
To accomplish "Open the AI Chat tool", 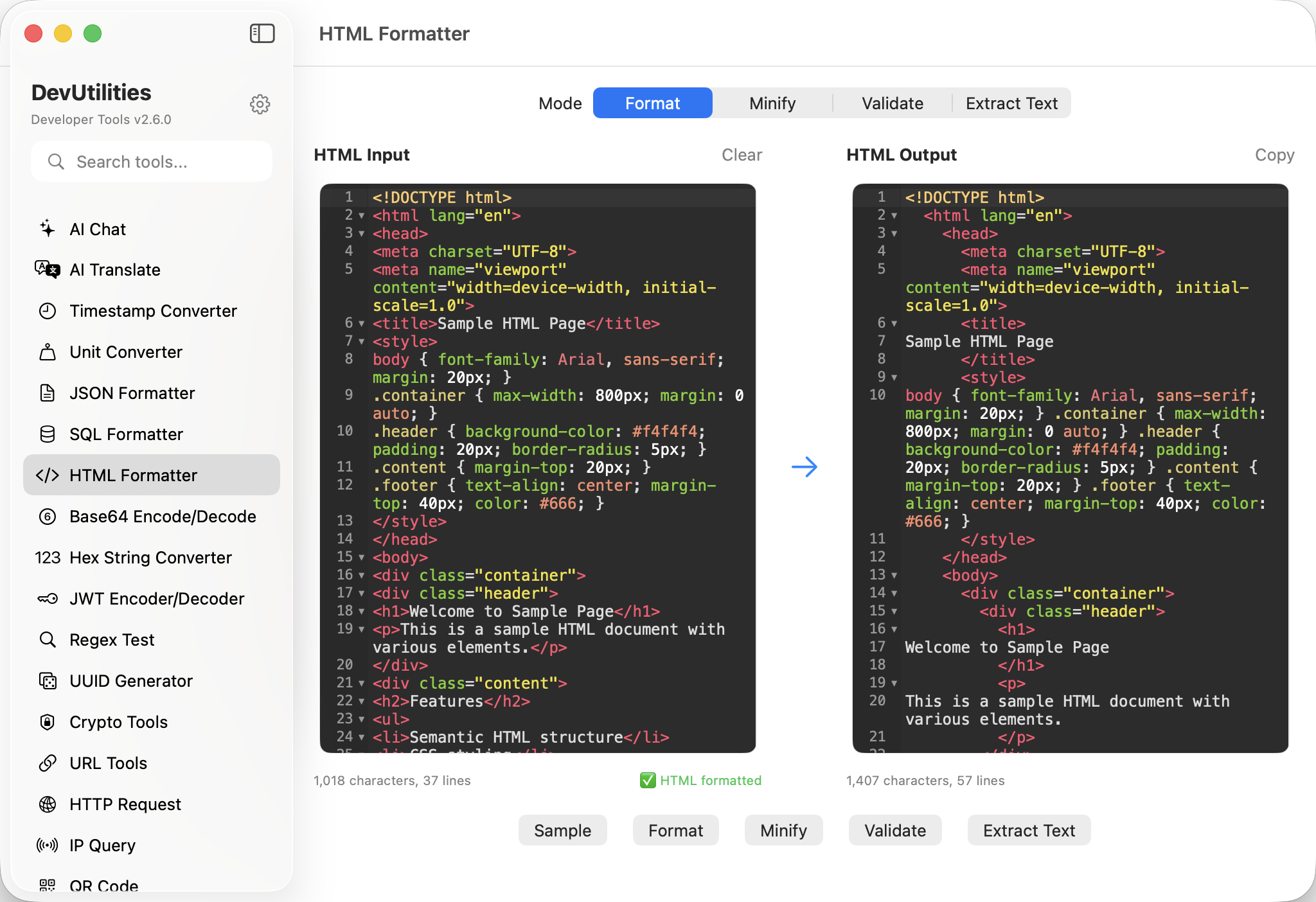I will tap(98, 229).
